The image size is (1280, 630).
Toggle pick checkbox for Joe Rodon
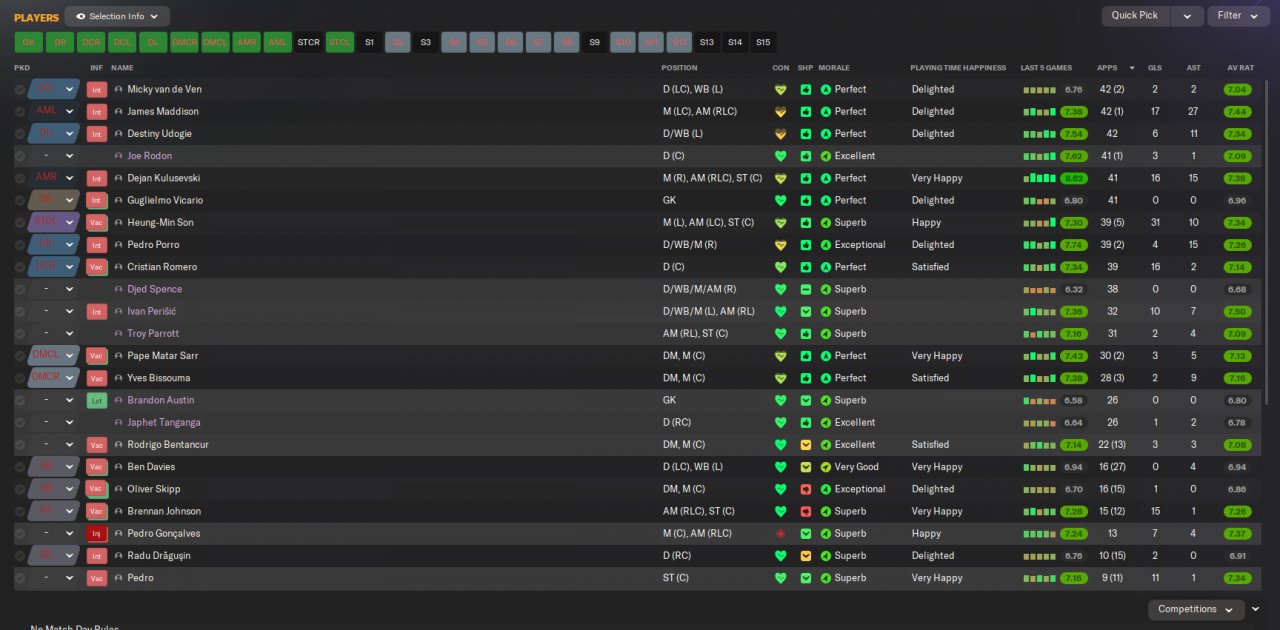click(x=20, y=156)
